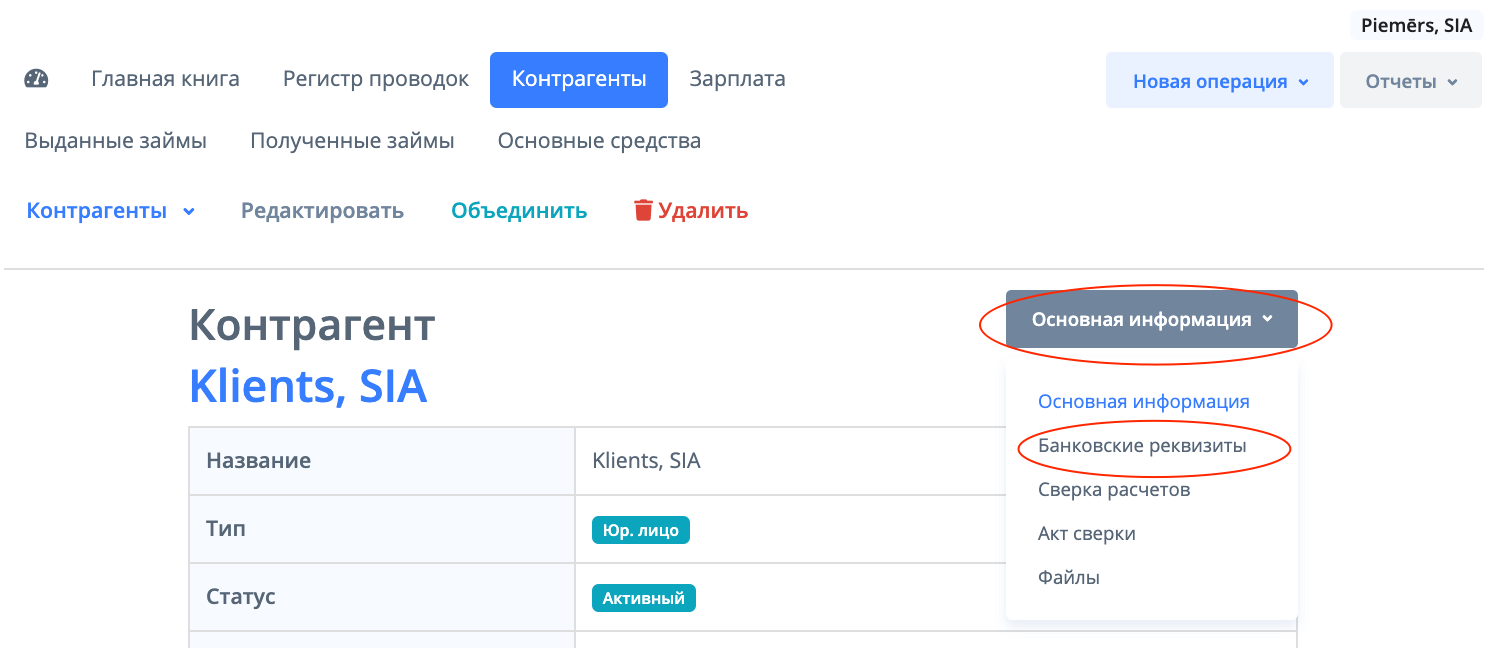Viewport: 1498px width, 648px height.
Task: Open Акт сверки from the dropdown
Action: click(x=1086, y=534)
